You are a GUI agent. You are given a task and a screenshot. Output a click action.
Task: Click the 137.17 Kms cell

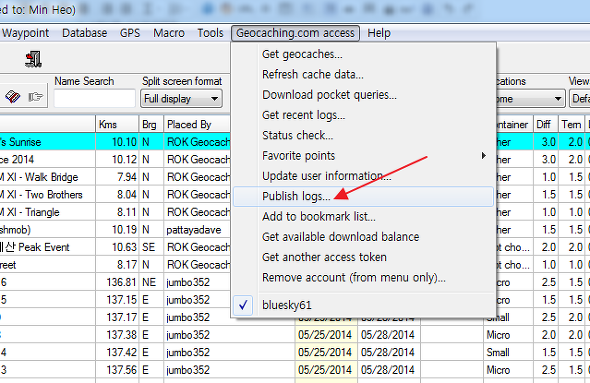point(117,318)
